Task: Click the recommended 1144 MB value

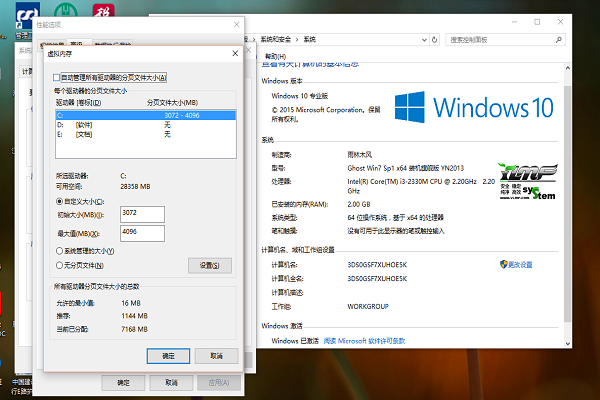Action: pos(134,316)
